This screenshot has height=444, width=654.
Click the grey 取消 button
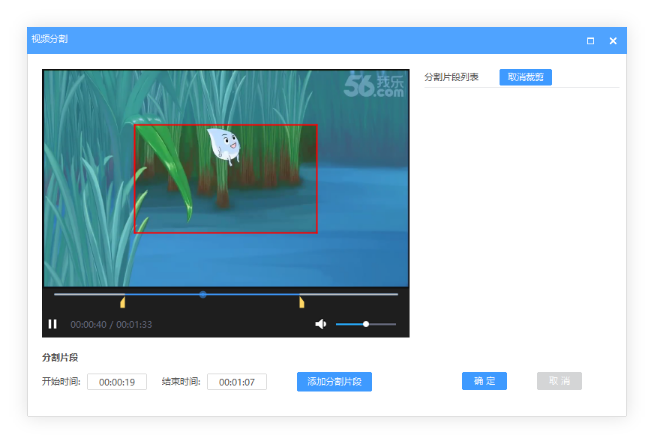559,381
